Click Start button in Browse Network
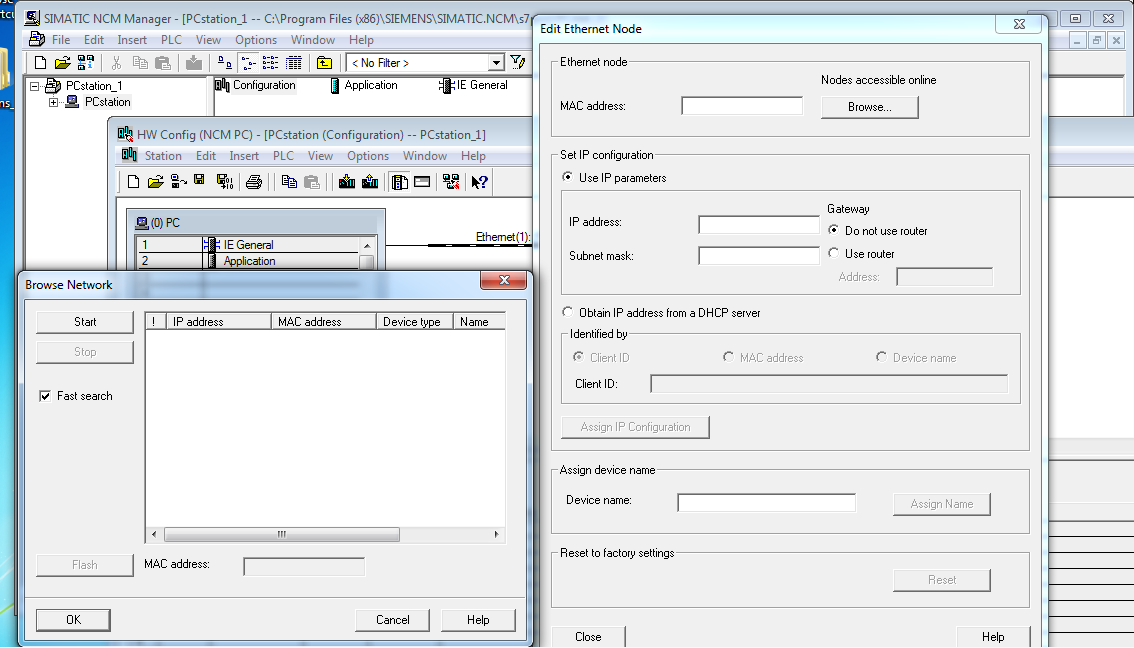The height and width of the screenshot is (648, 1134). pos(85,322)
